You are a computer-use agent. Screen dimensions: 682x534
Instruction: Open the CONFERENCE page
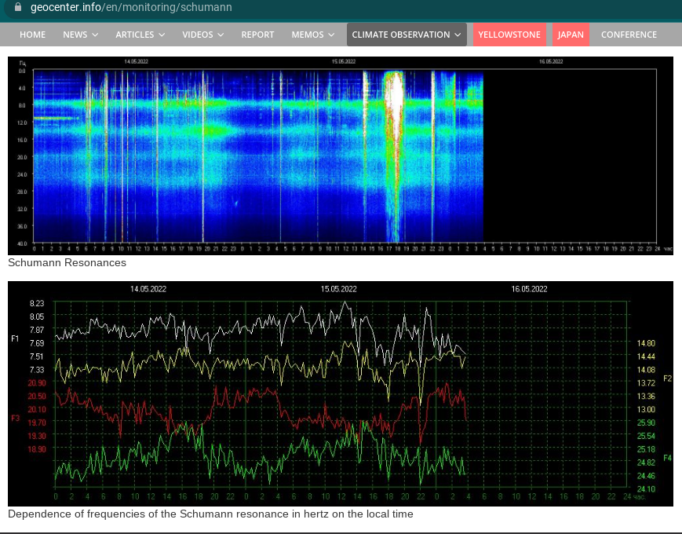629,35
